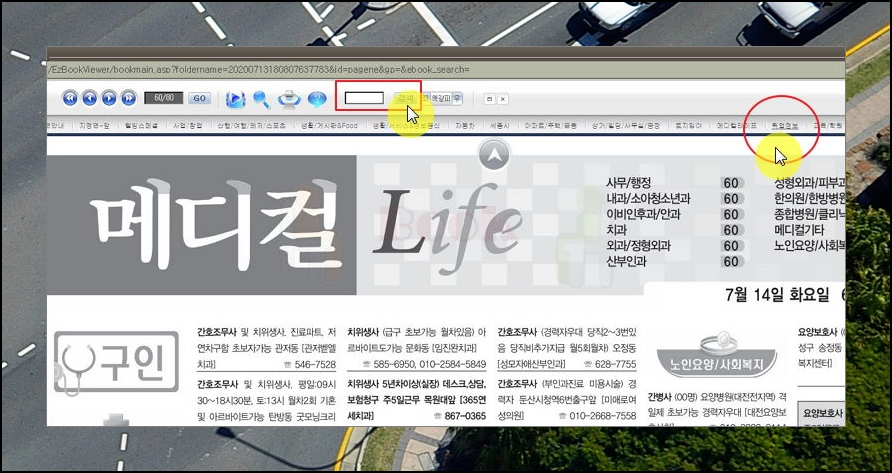Screen dimensions: 892x473
Task: Open the 메디컬라이프 category tab
Action: (736, 125)
